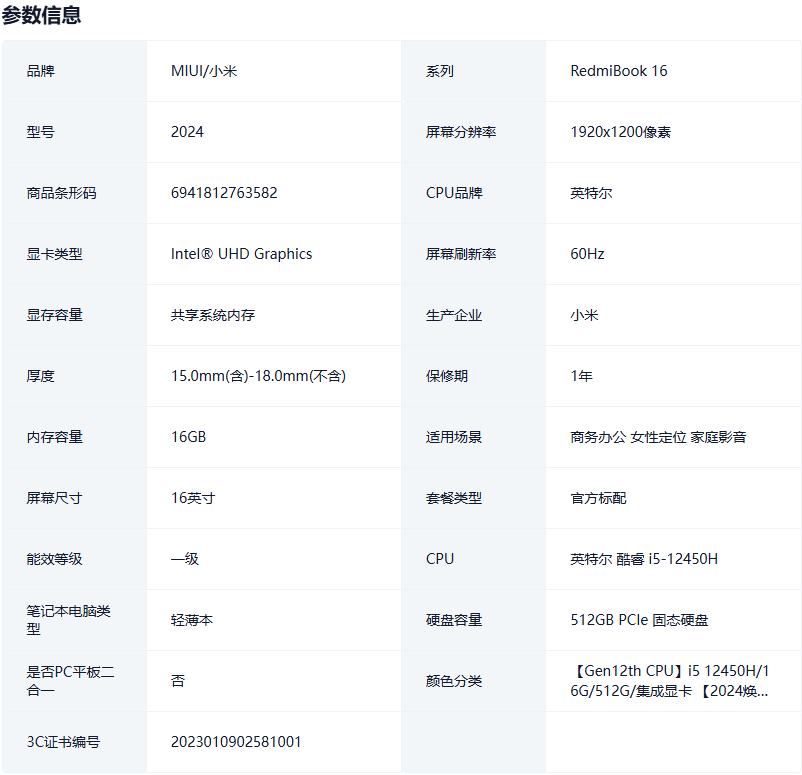The image size is (802, 775).
Task: Select the brand value MIUI/小米
Action: point(204,71)
